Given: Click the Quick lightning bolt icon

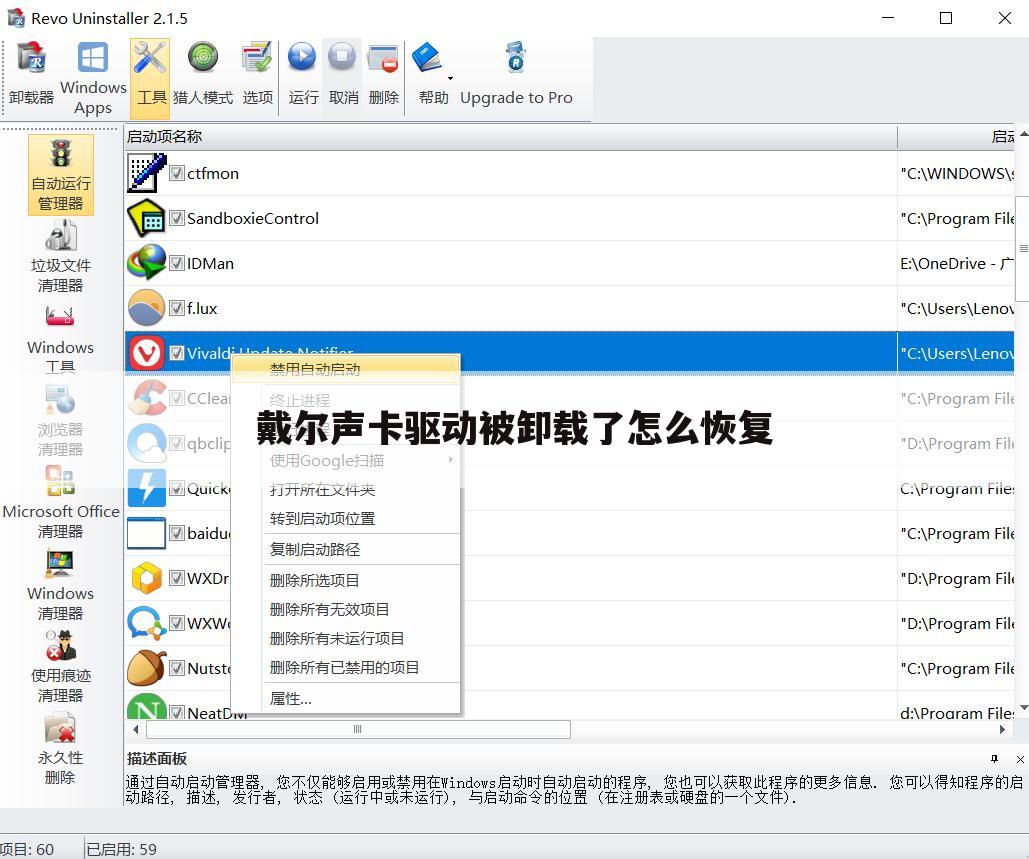Looking at the screenshot, I should [146, 488].
